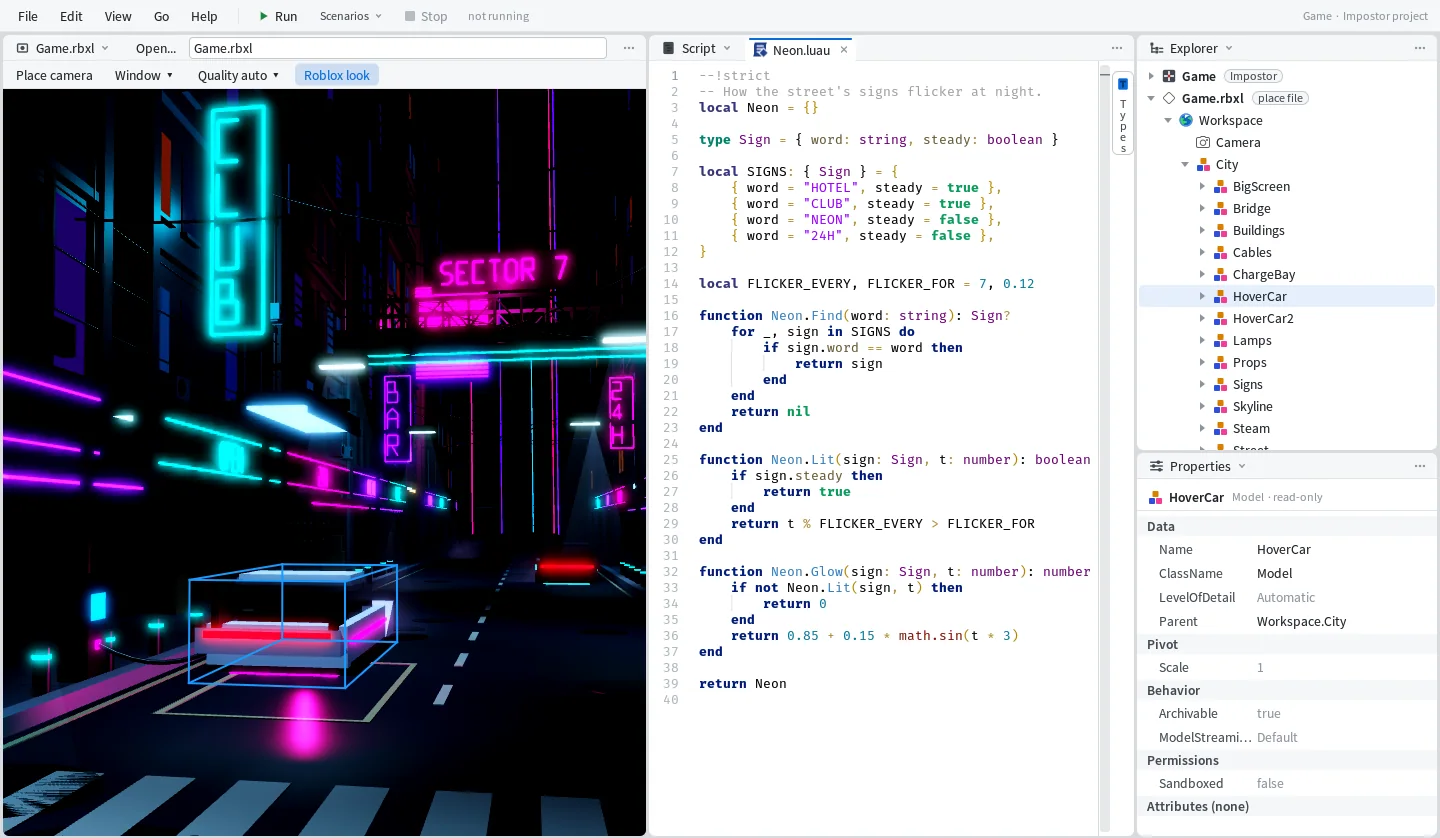1440x838 pixels.
Task: Open the Properties panel more options menu
Action: [1419, 466]
